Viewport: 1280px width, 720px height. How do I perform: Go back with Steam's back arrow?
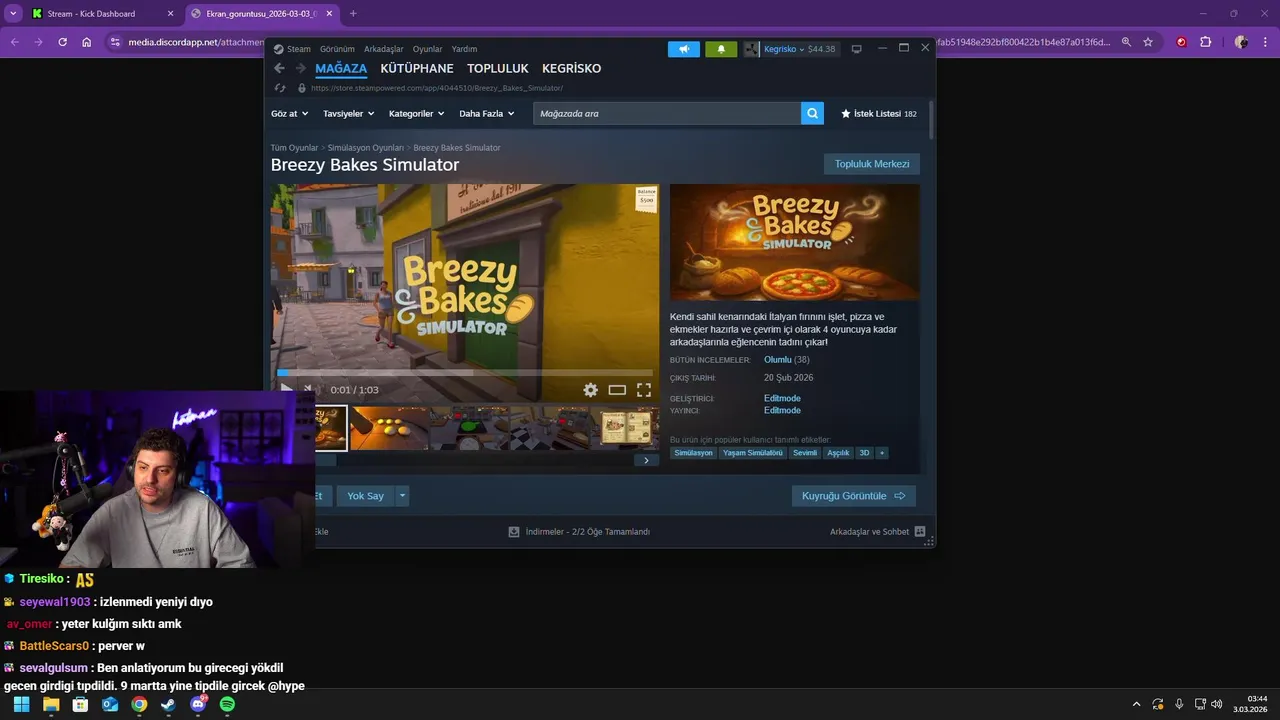pos(279,69)
